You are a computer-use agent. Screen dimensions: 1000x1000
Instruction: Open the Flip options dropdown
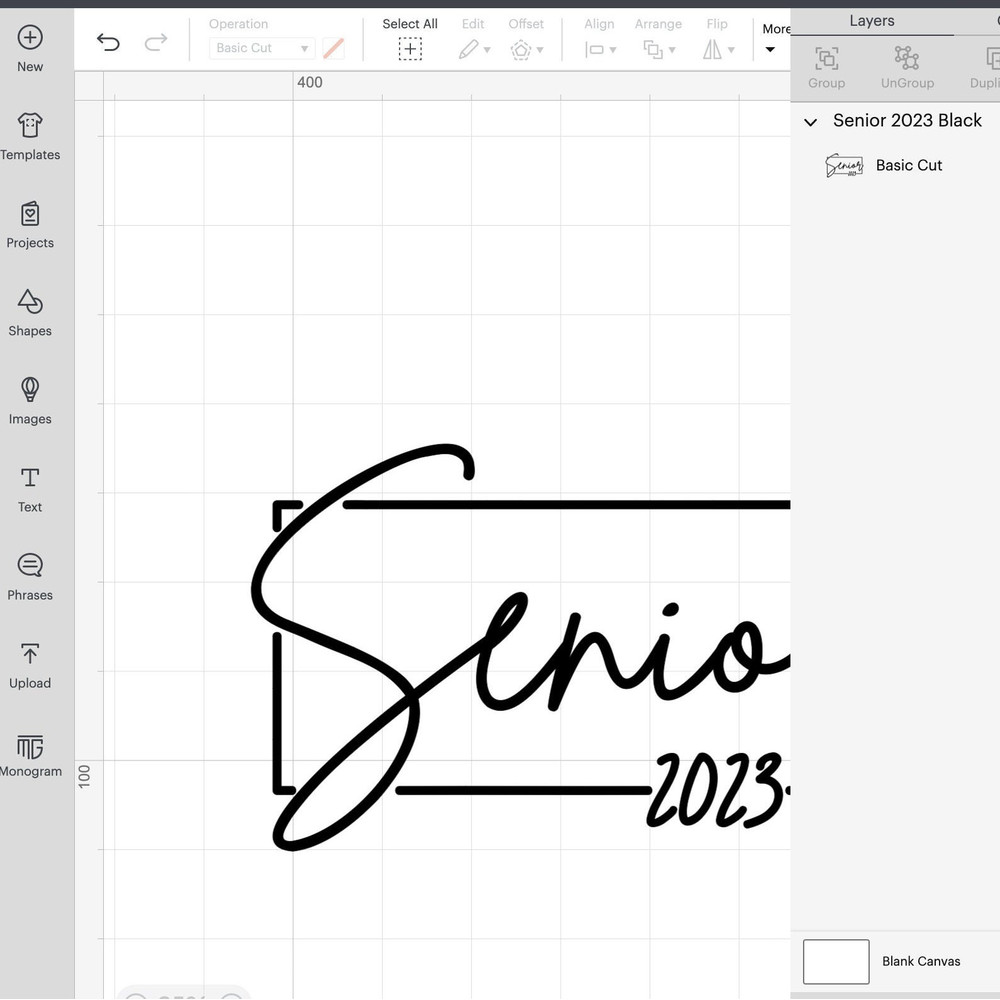click(718, 47)
